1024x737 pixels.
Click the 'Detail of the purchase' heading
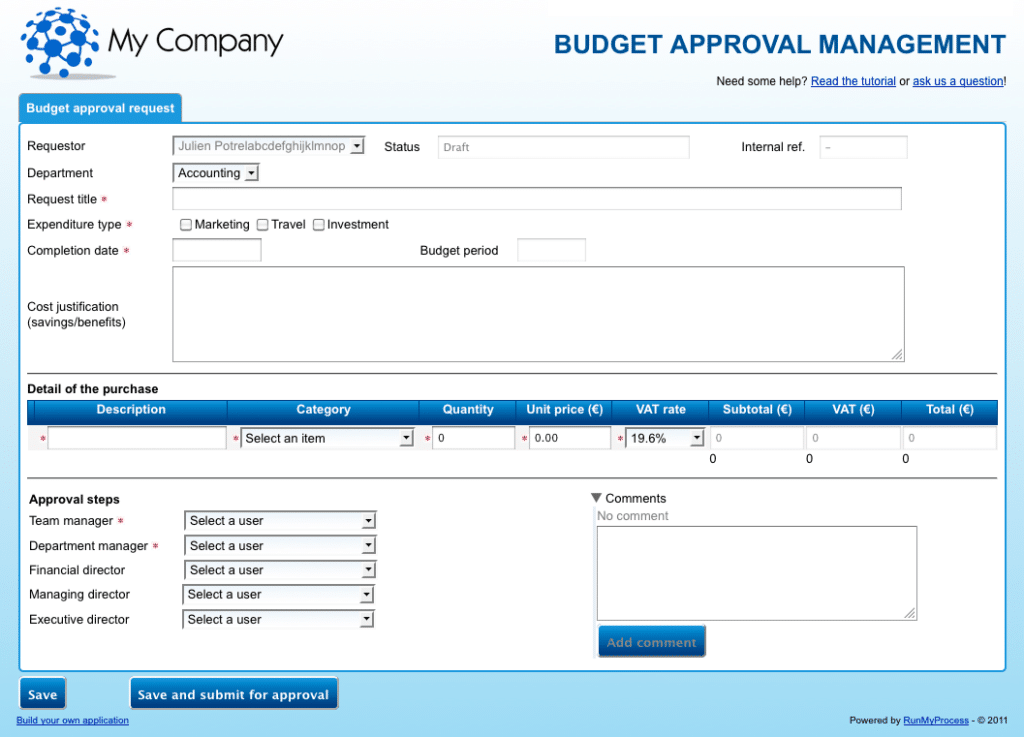tap(93, 389)
